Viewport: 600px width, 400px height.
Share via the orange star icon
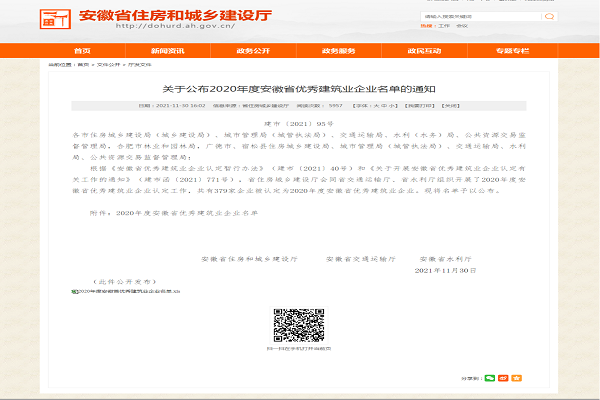click(516, 379)
